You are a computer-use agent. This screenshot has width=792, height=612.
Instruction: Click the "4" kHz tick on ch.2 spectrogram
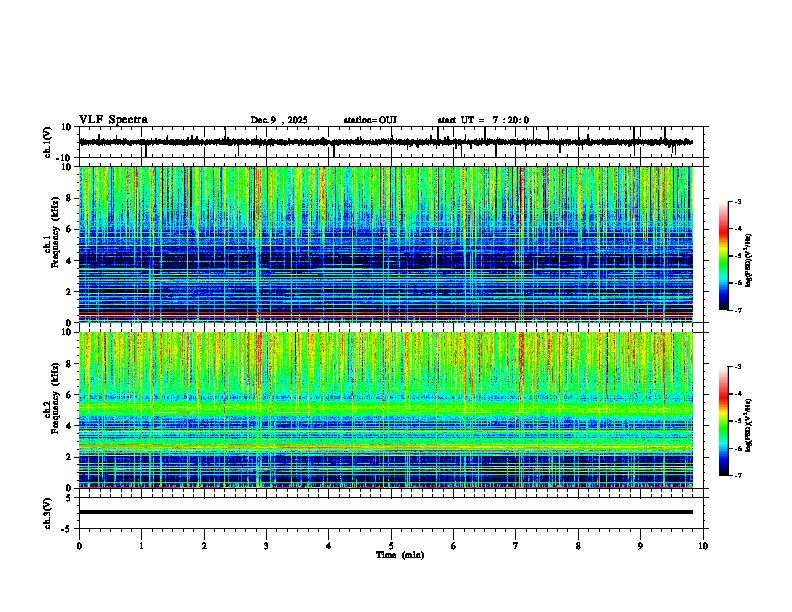pos(70,426)
